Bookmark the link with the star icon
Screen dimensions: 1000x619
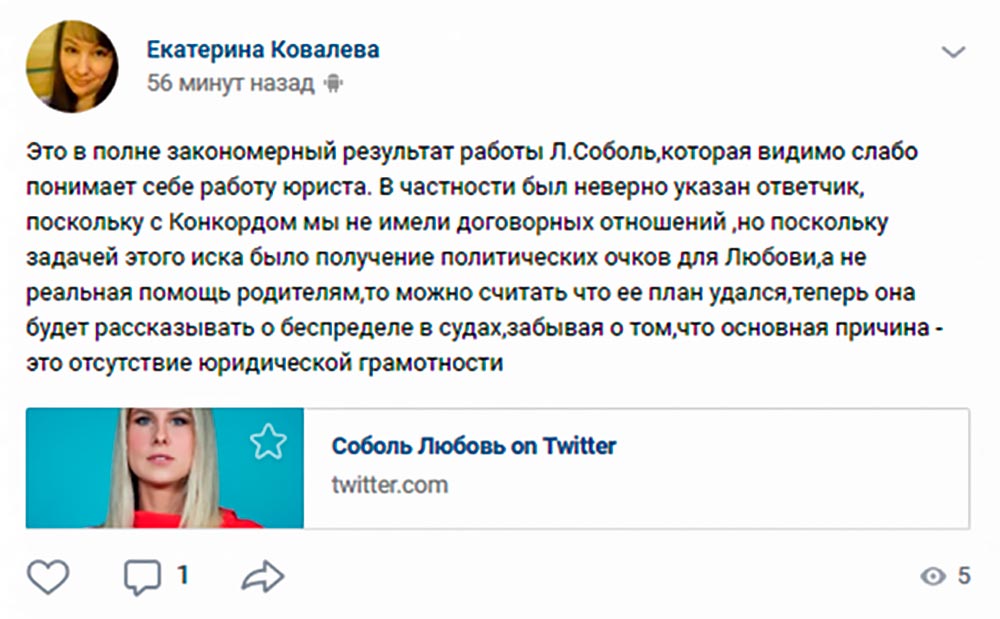coord(268,441)
